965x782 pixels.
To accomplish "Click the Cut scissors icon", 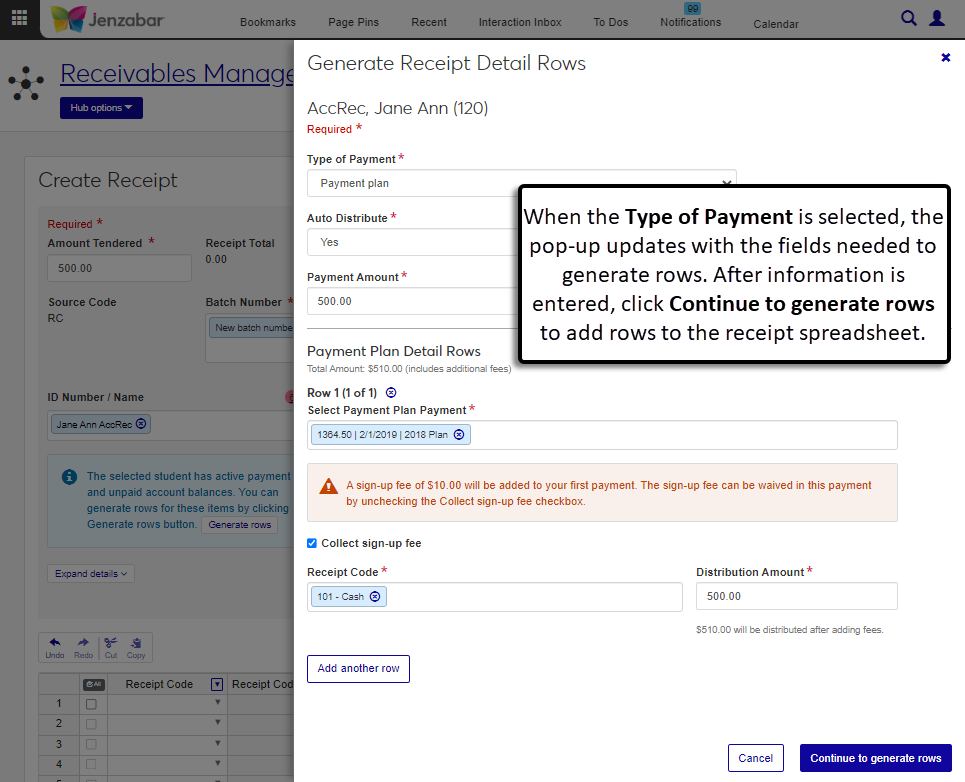I will (111, 646).
